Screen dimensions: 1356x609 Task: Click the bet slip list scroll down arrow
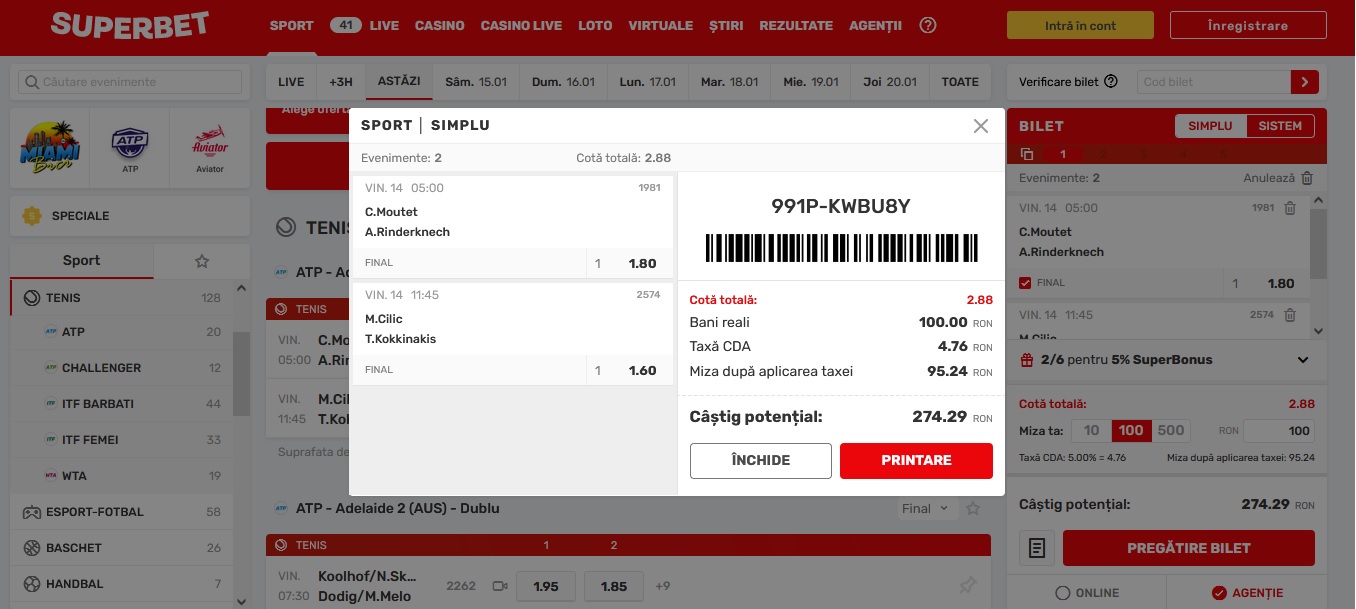point(1319,330)
